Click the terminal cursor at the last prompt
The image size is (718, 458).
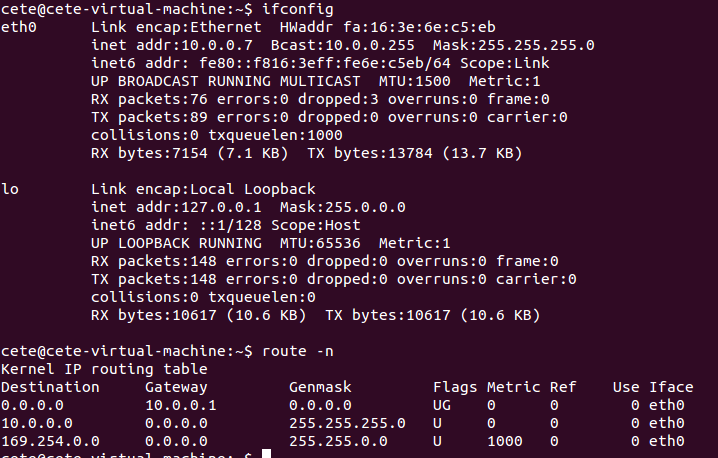[x=267, y=454]
